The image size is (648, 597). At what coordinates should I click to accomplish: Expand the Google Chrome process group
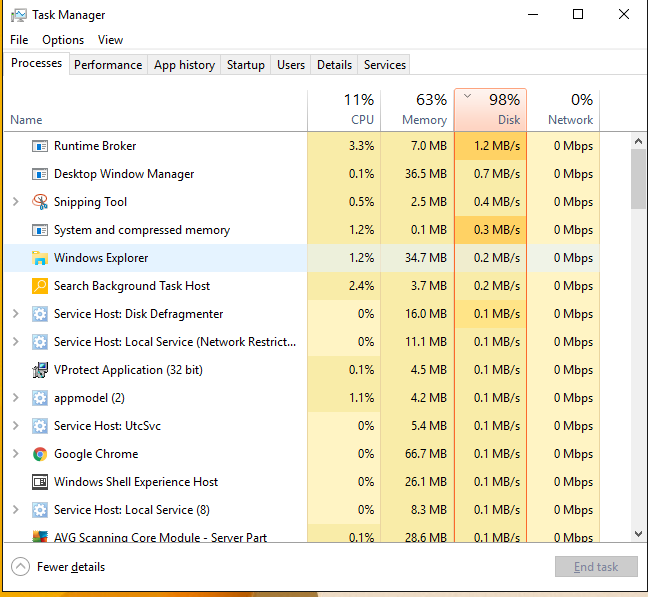pyautogui.click(x=16, y=454)
